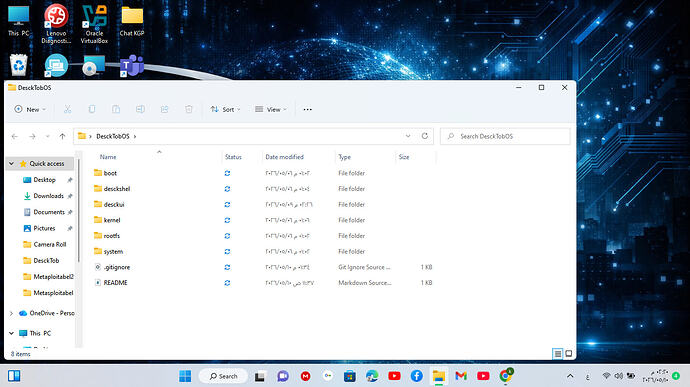Open the Recycle Bin on desktop
The image size is (690, 387).
point(18,65)
